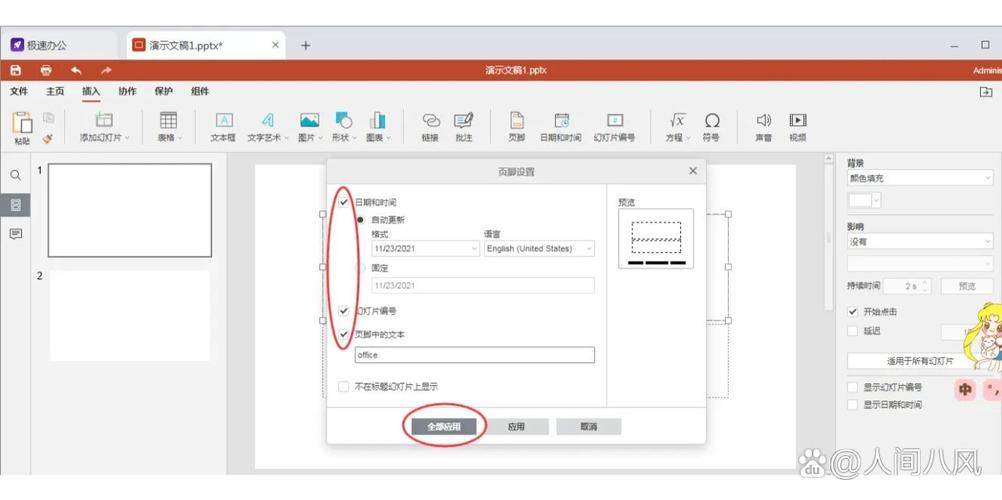
Task: Click the Slide Number (幻灯片编号) toolbar icon
Action: 614,120
